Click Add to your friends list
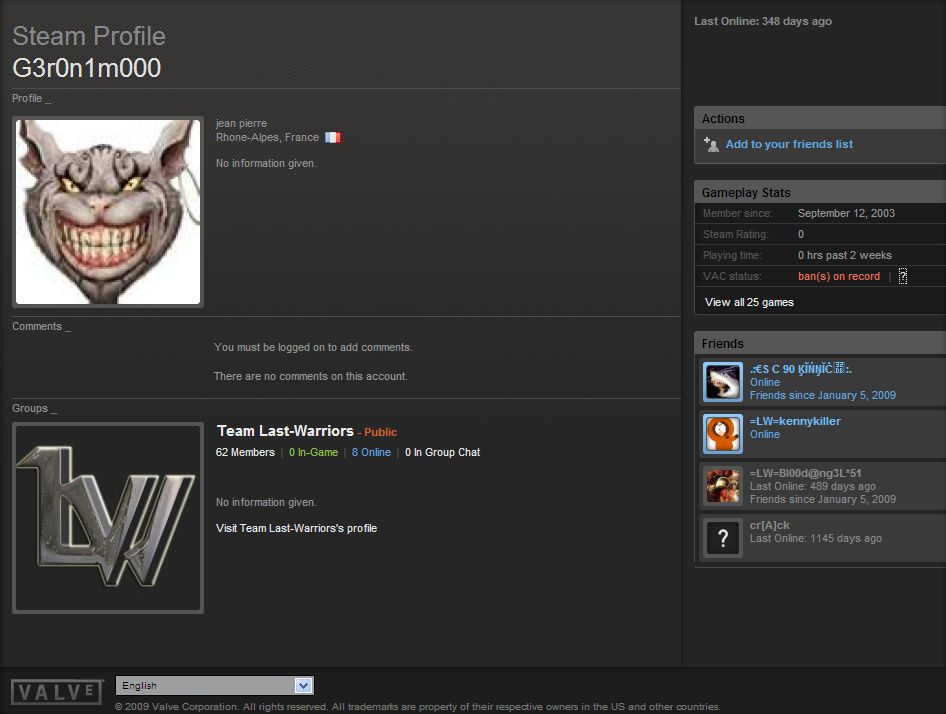 point(789,144)
